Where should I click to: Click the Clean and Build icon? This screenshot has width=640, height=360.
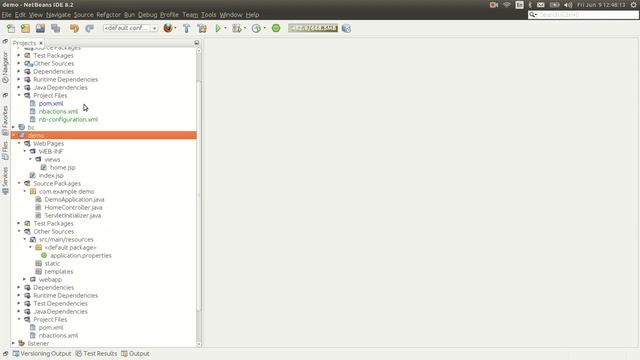(202, 28)
